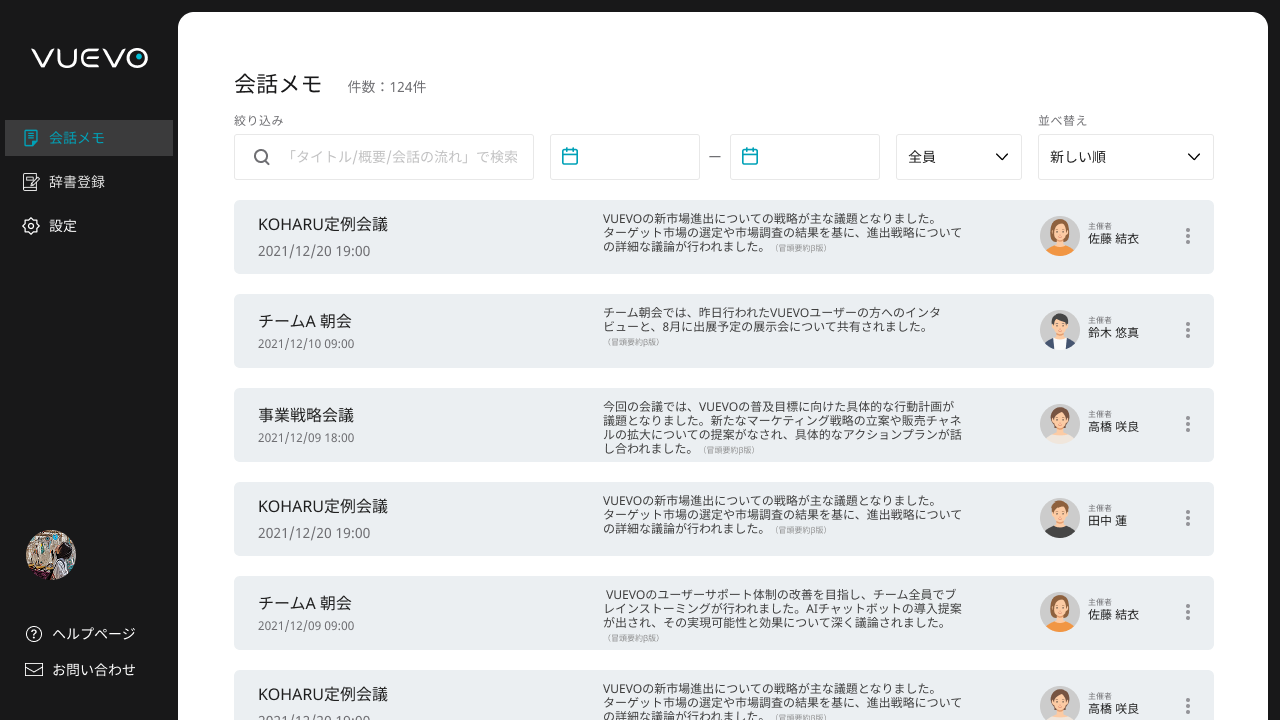1280x720 pixels.
Task: Open more options for 事業戦略会議 row
Action: tap(1188, 424)
